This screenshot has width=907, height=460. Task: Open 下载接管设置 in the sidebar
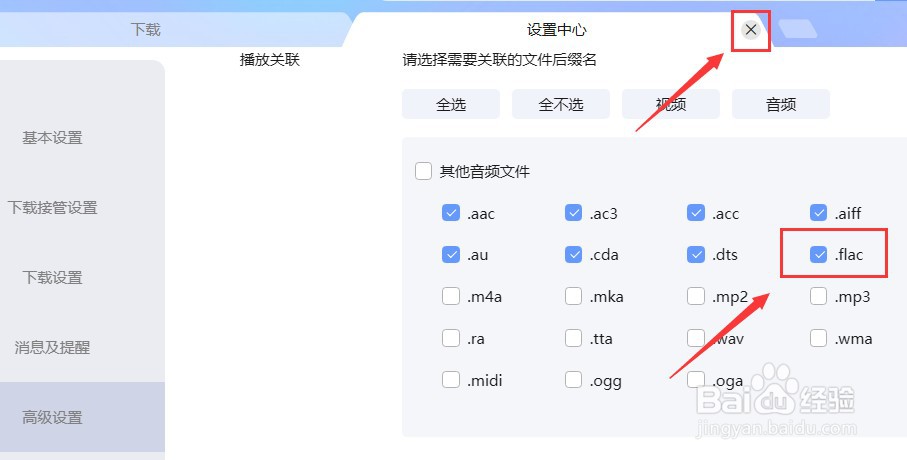tap(52, 208)
